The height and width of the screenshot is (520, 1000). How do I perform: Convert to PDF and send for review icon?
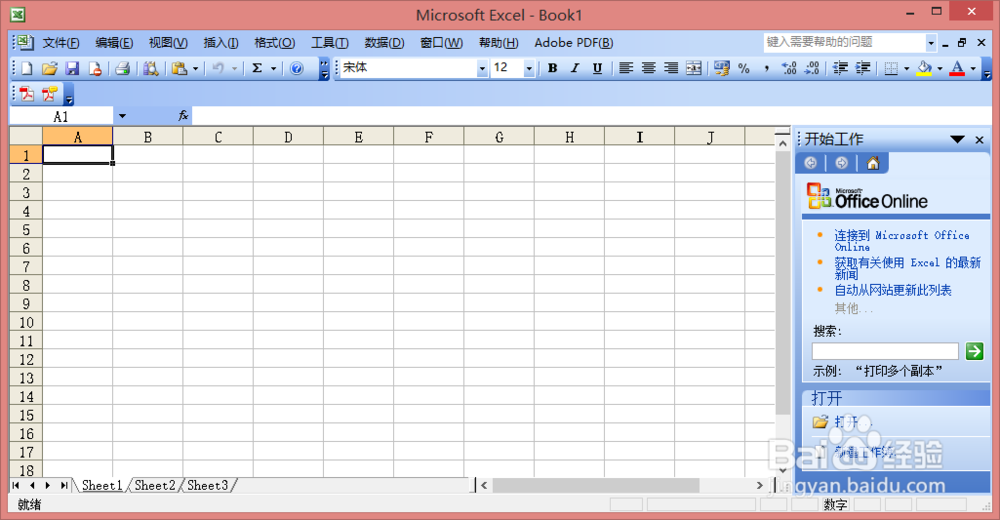49,94
